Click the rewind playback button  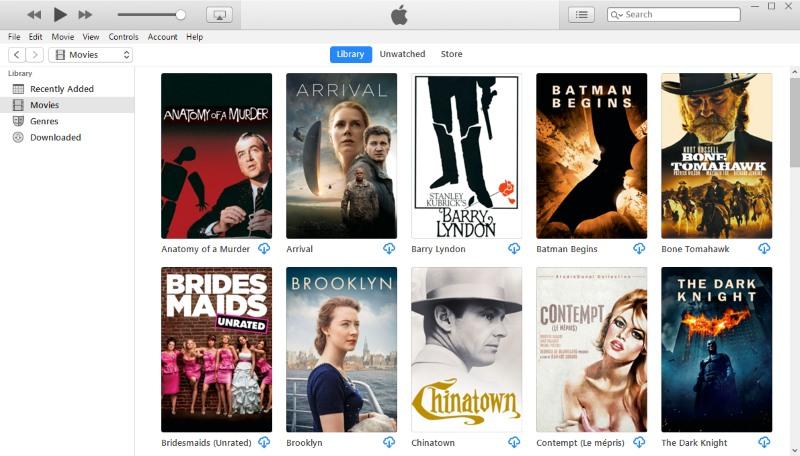[x=34, y=15]
